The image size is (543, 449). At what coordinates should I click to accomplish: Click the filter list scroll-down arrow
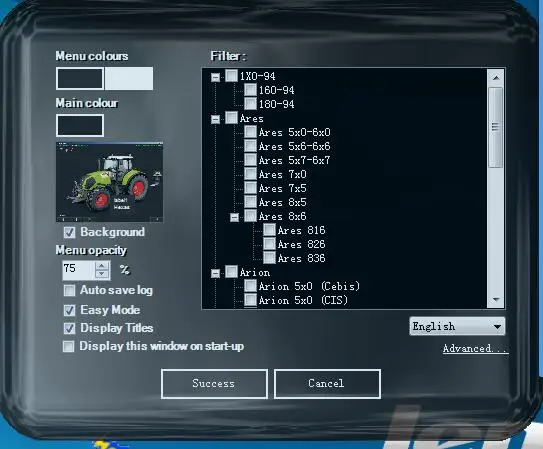pyautogui.click(x=496, y=299)
